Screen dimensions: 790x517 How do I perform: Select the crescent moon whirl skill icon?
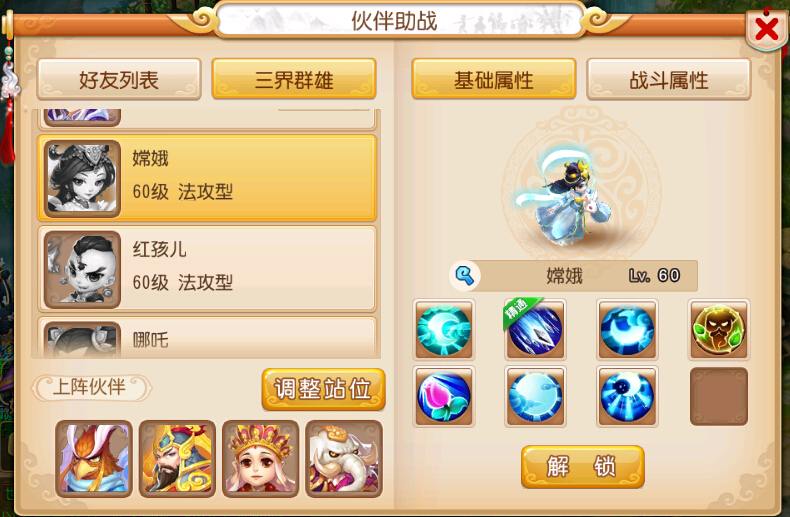click(443, 330)
